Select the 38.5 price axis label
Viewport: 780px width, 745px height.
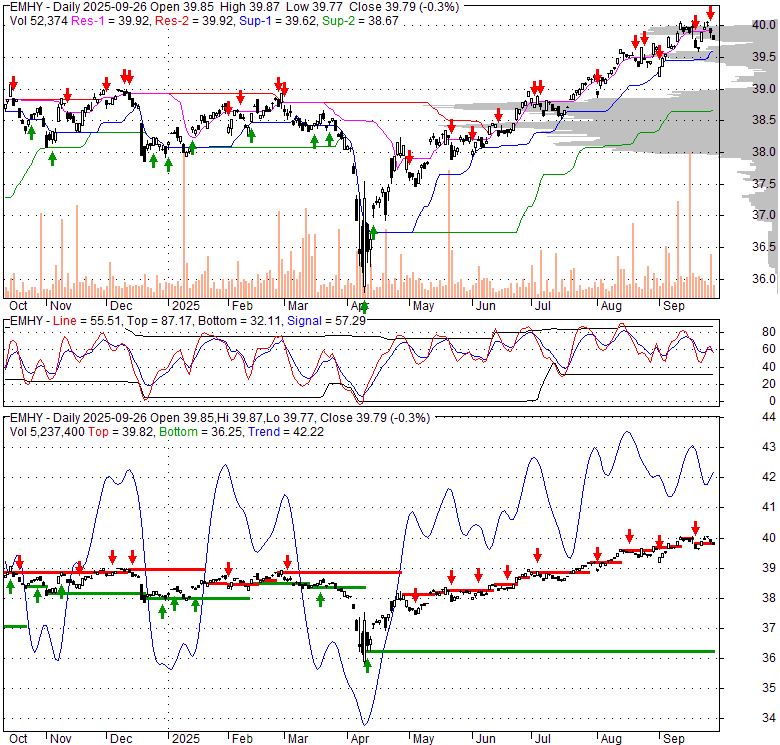764,120
